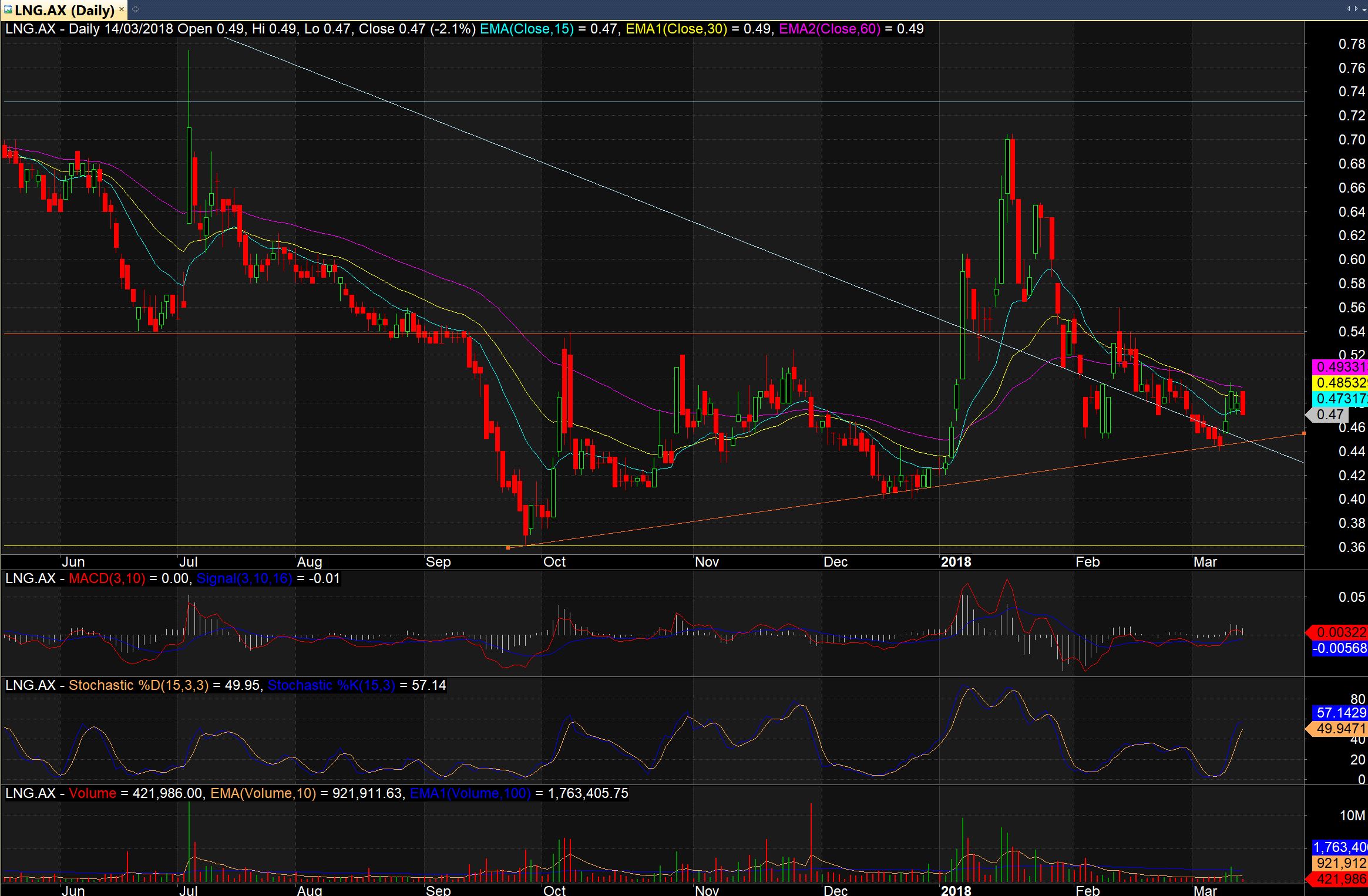Click the 0.05 MACD axis label
Screen dimensions: 1368x896
coord(1352,597)
